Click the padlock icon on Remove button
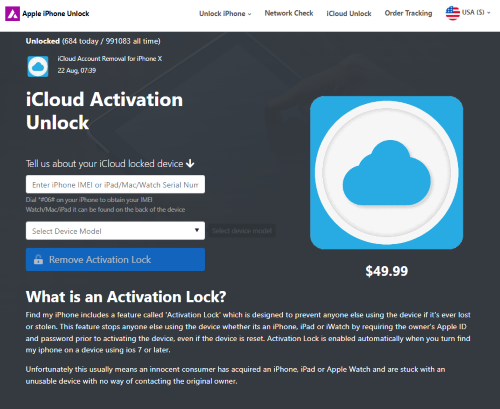Image resolution: width=500 pixels, height=409 pixels. click(38, 259)
